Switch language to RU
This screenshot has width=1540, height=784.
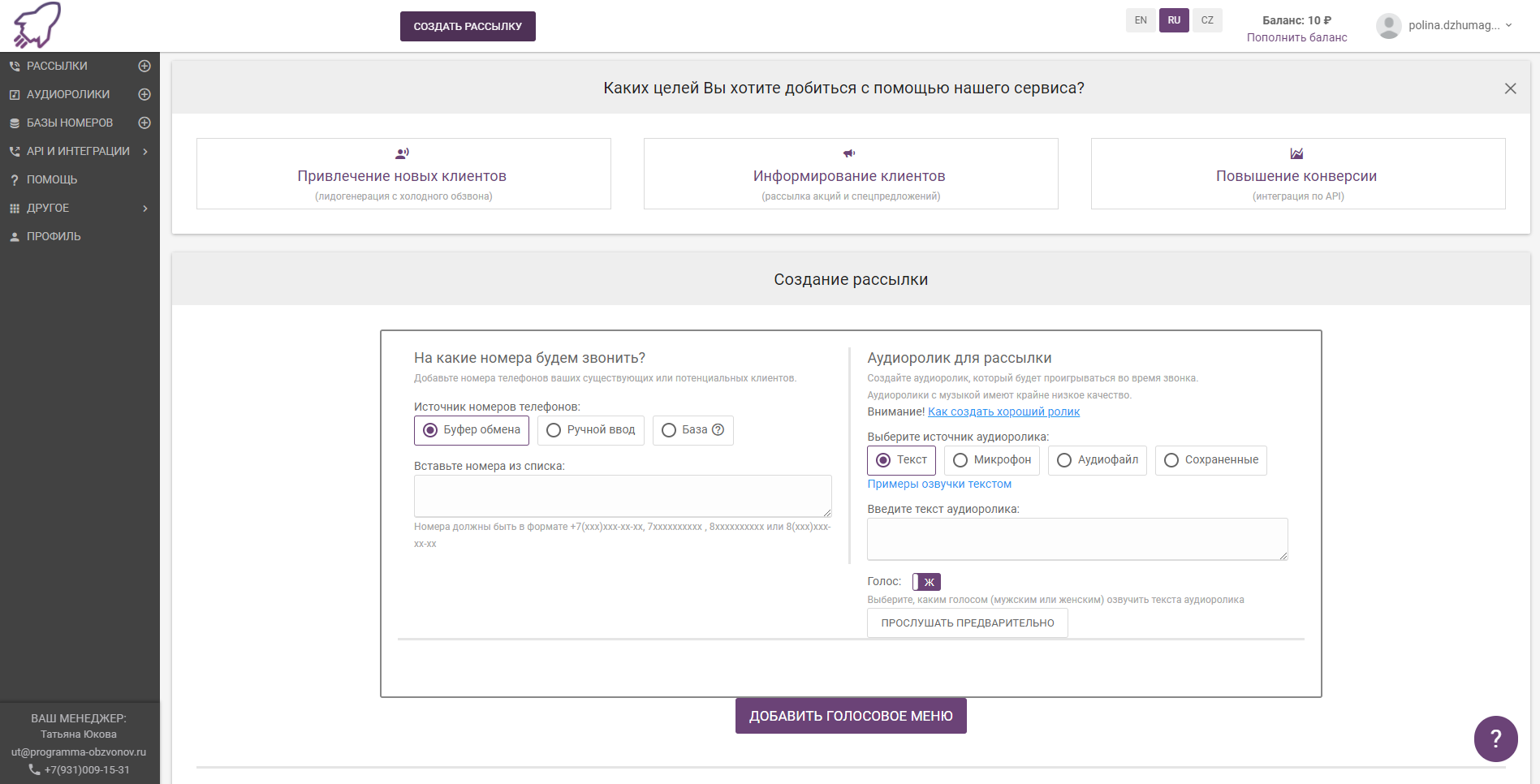tap(1174, 20)
